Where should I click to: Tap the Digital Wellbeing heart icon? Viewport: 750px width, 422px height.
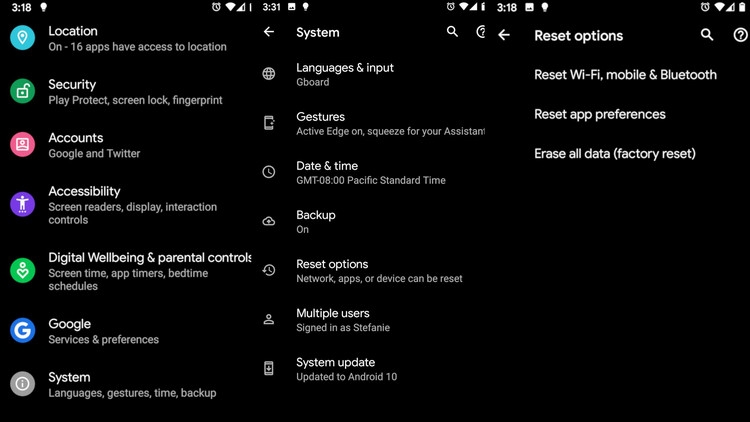point(22,271)
